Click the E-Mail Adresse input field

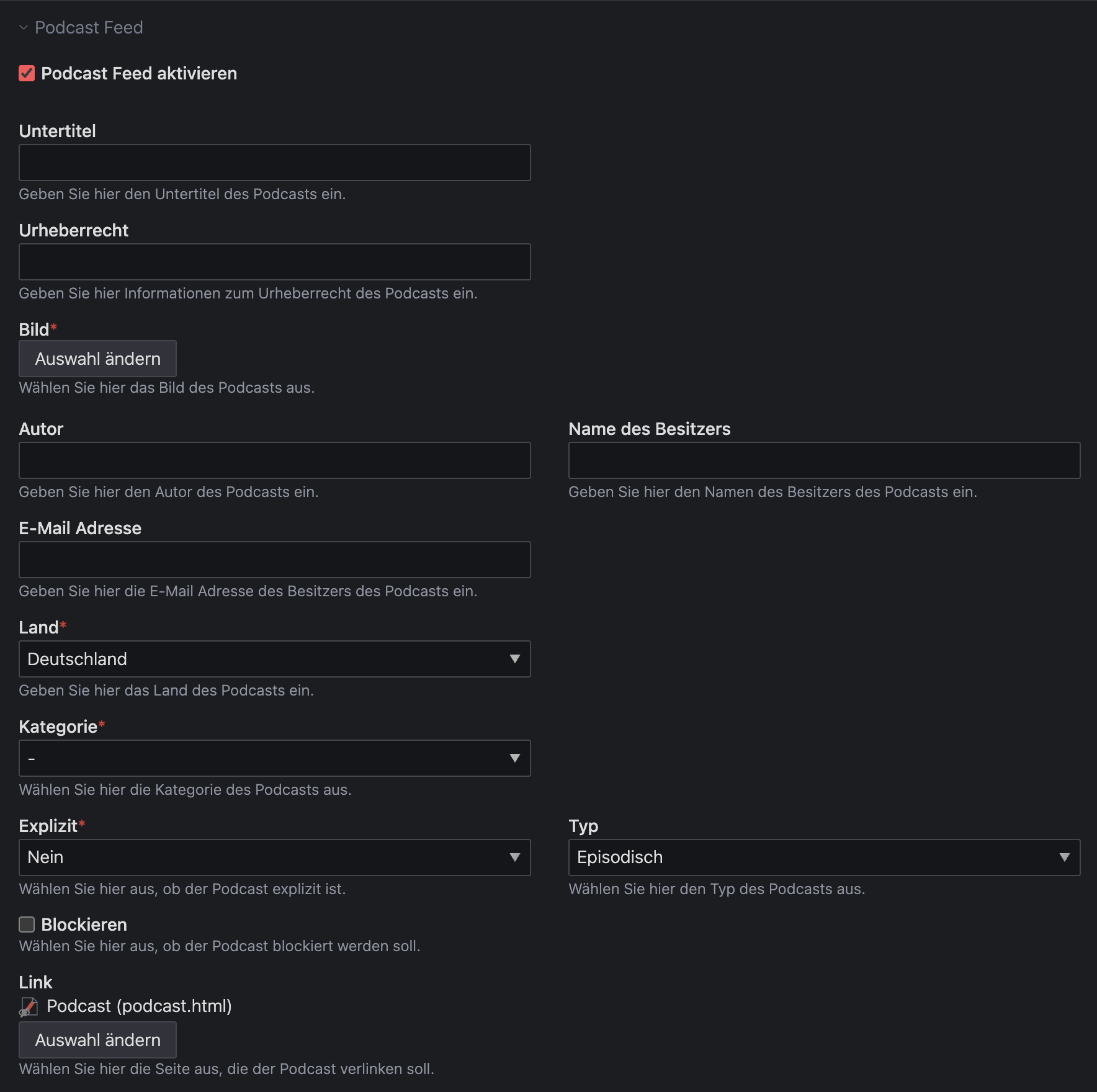[274, 560]
